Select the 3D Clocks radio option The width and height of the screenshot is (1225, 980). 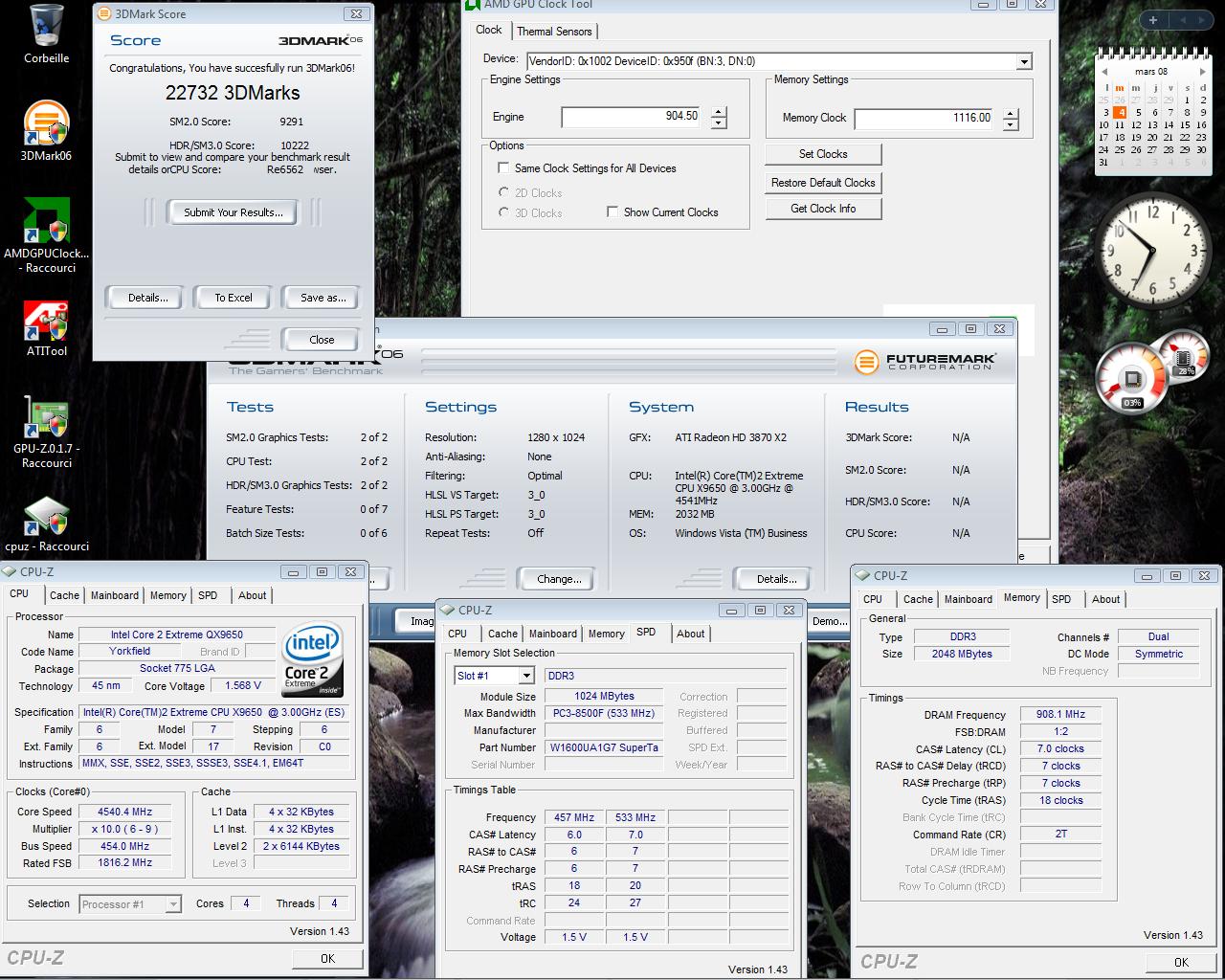pos(503,212)
